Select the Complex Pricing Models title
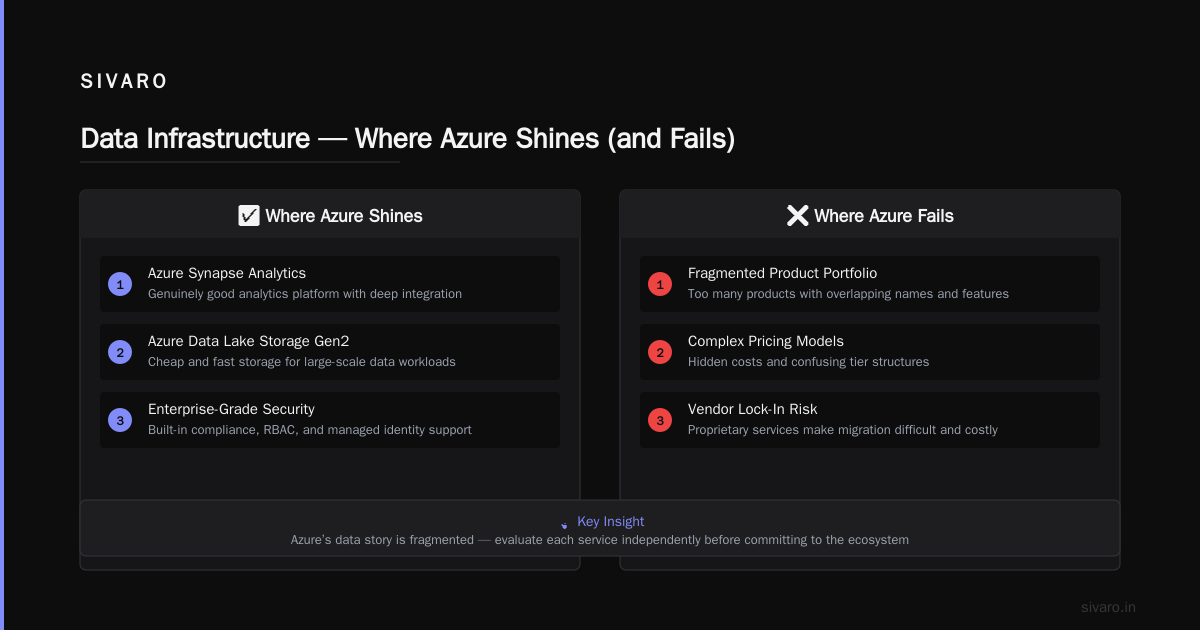This screenshot has width=1200, height=630. tap(766, 341)
